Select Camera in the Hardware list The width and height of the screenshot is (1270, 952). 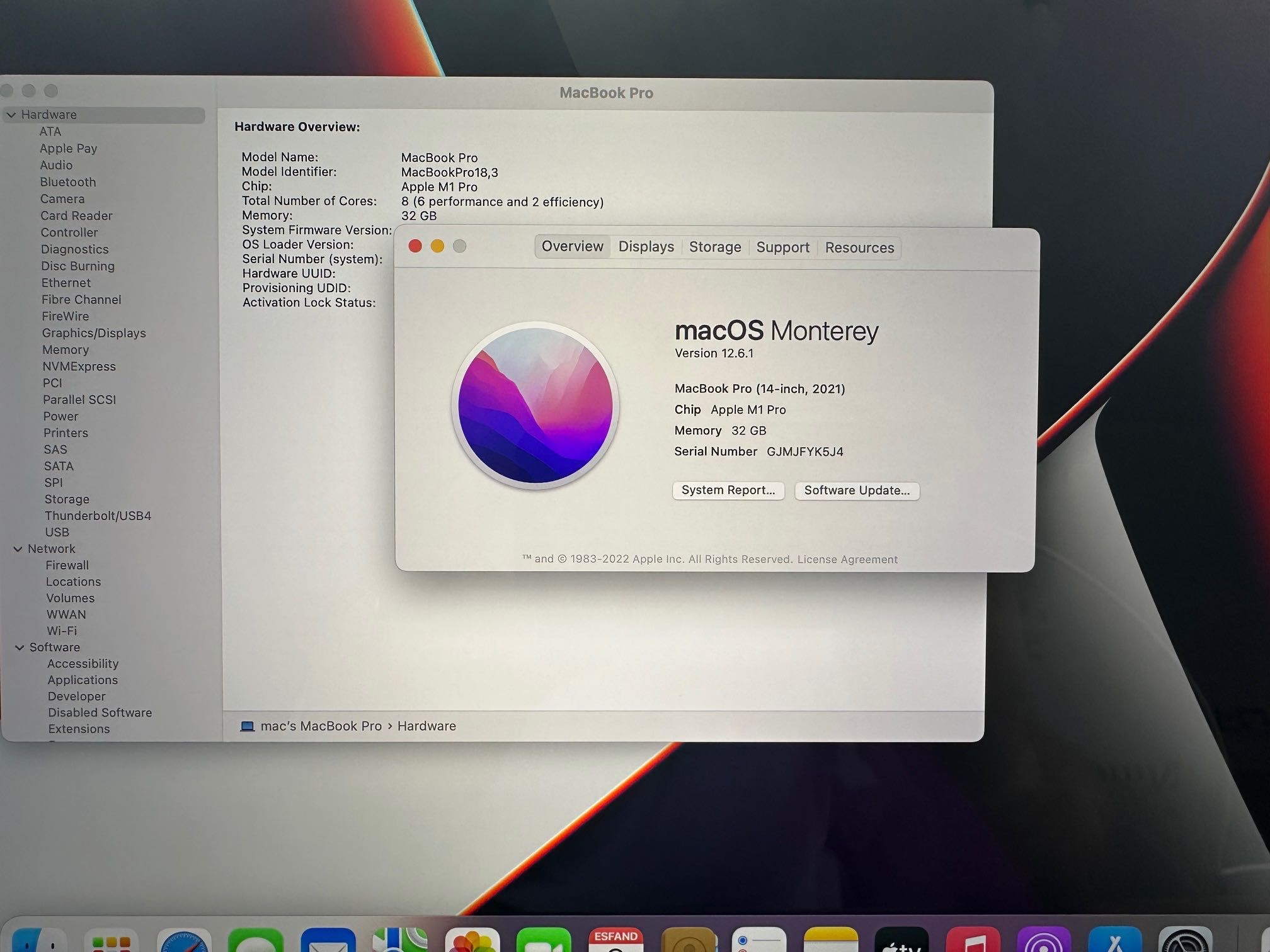pos(62,199)
